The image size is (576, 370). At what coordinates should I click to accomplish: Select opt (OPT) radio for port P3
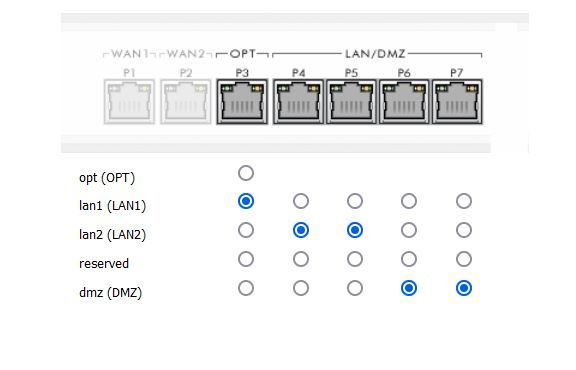pos(246,173)
